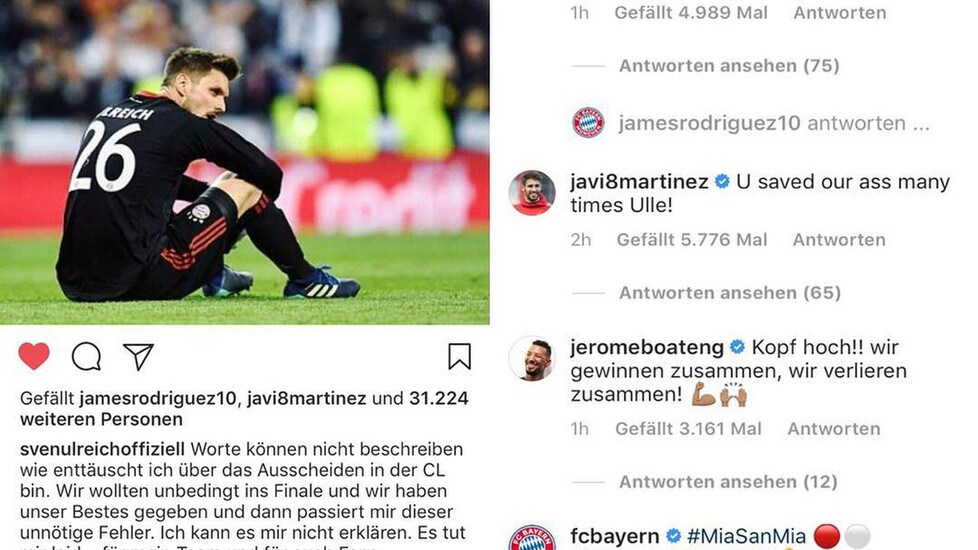Expand Antworten ansehen (12) replies
The width and height of the screenshot is (978, 550).
(x=728, y=481)
